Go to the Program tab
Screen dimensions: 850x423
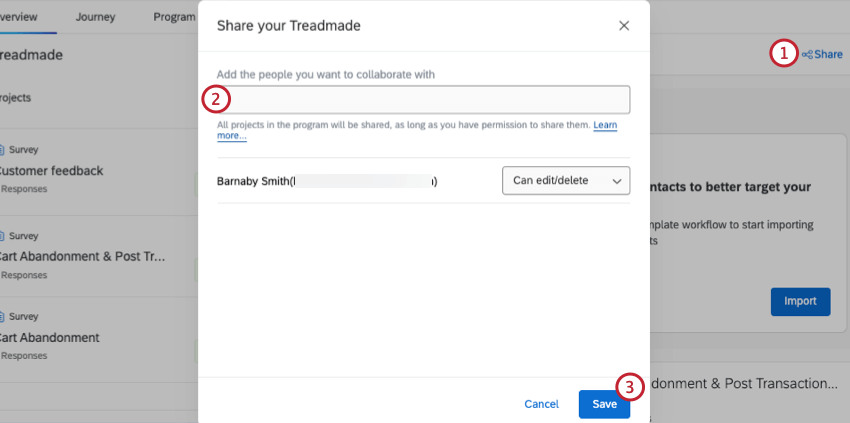click(176, 16)
